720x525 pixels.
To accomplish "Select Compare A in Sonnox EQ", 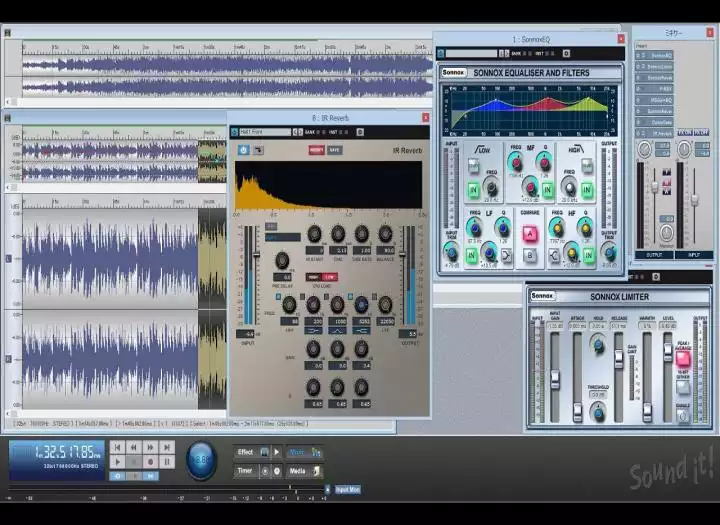I will (x=529, y=234).
